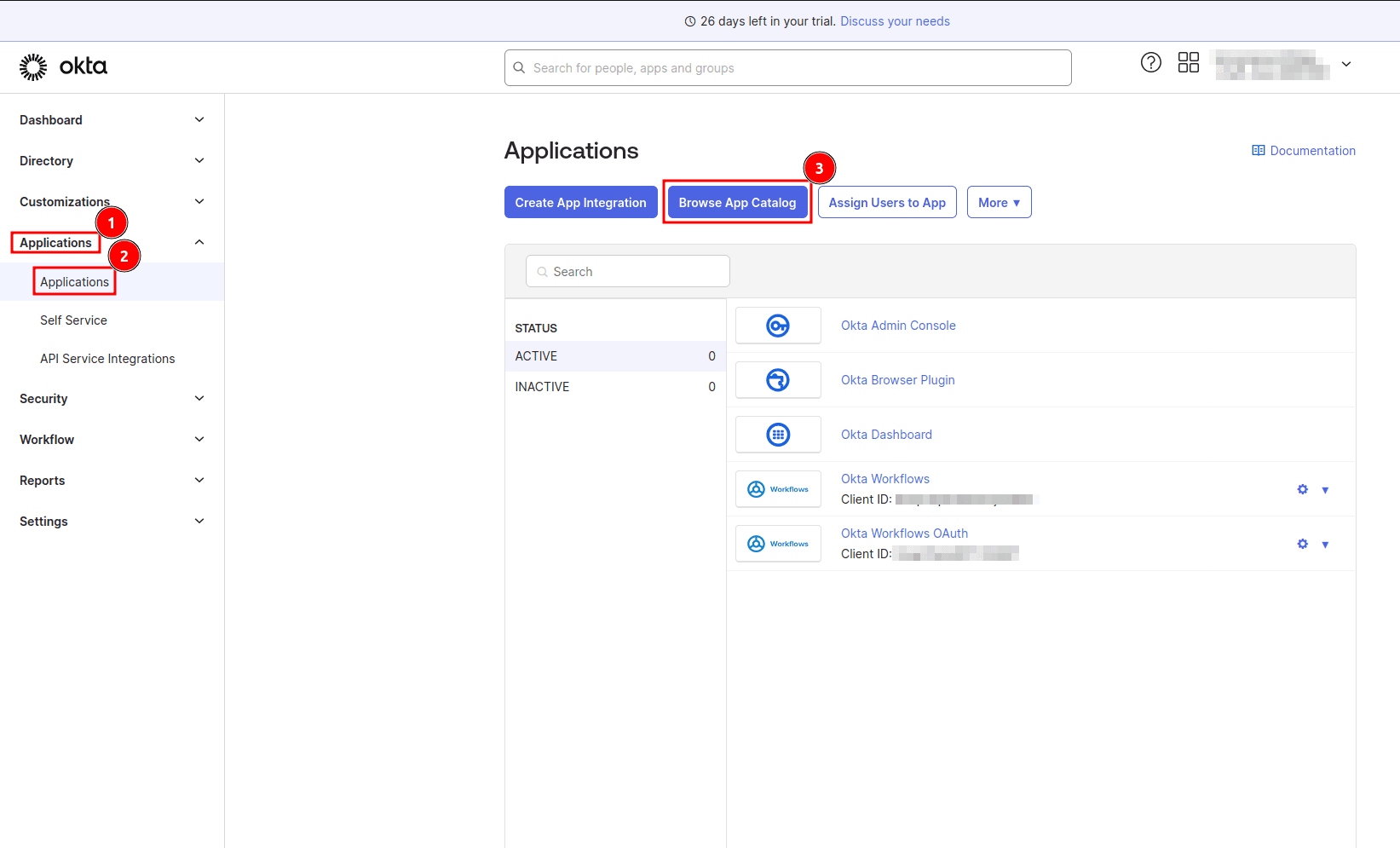Screen dimensions: 1400x848
Task: Open the Okta home logo
Action: [x=63, y=66]
